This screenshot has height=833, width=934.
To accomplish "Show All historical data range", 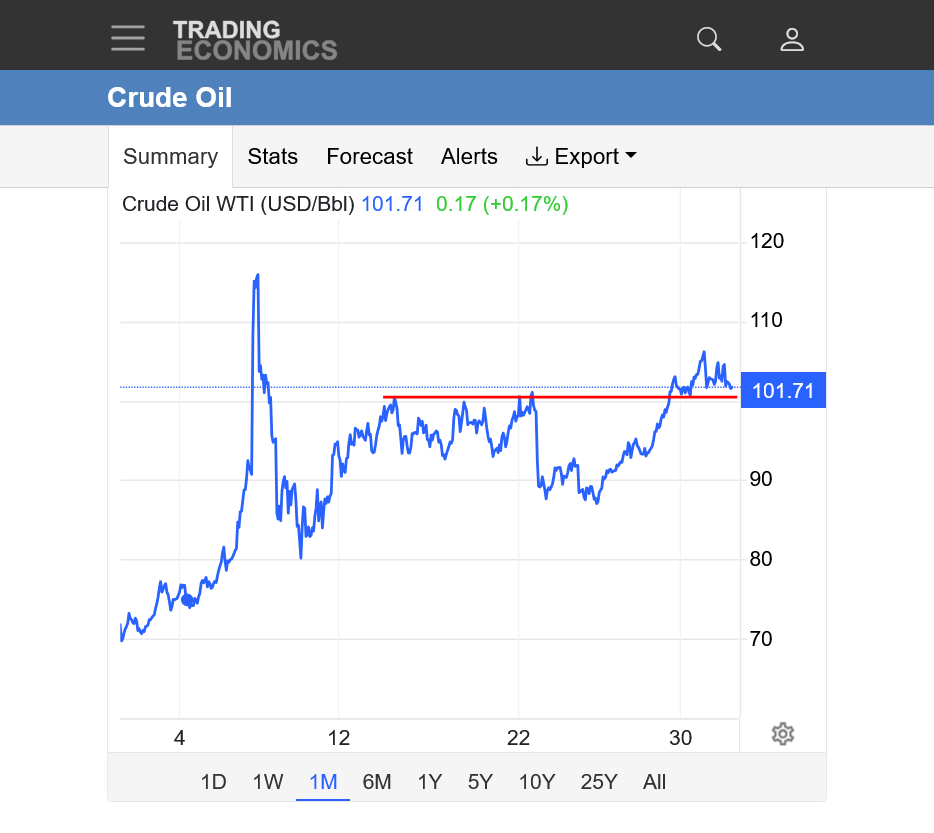I will [655, 782].
